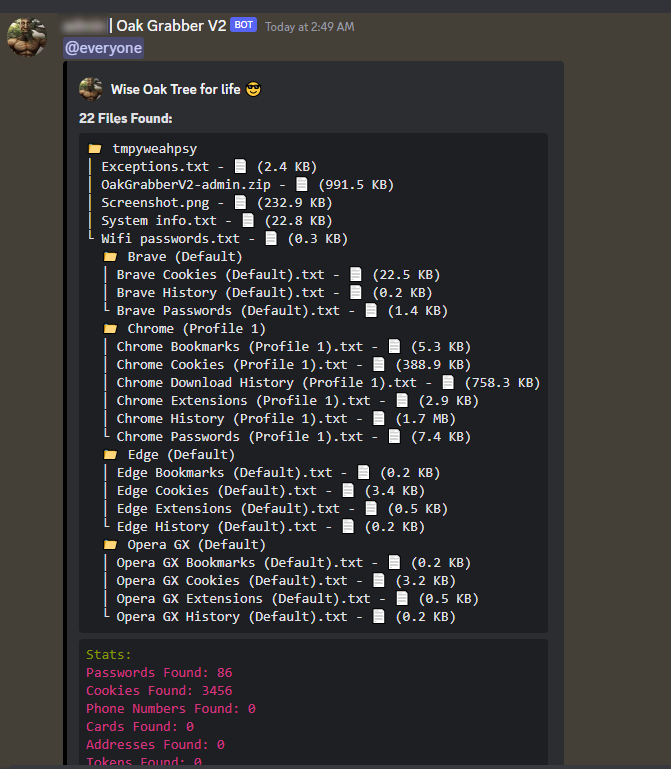Select the Stats: heading in code block
Image resolution: width=671 pixels, height=769 pixels.
109,654
